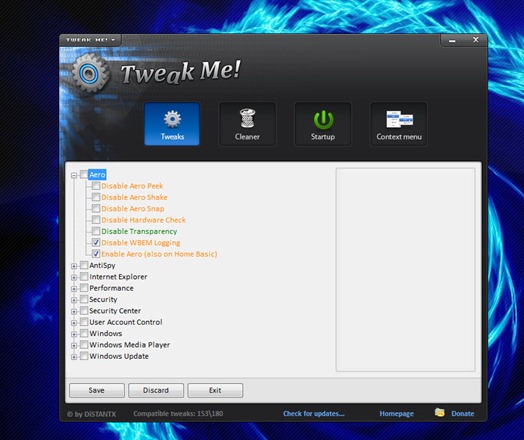Select the Disable Aero Peek label
The image size is (524, 440).
click(132, 186)
